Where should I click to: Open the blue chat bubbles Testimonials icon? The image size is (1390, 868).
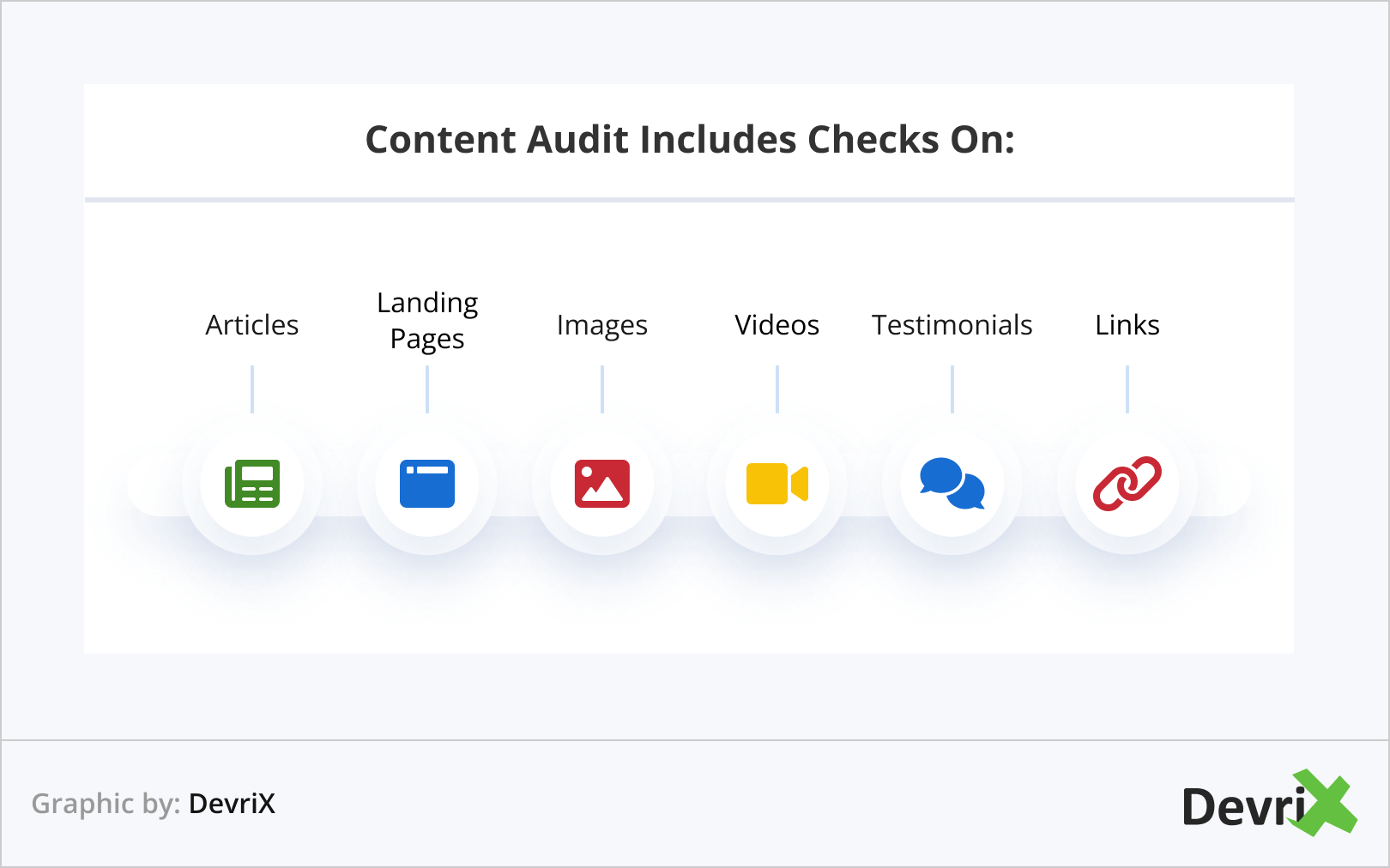tap(952, 484)
